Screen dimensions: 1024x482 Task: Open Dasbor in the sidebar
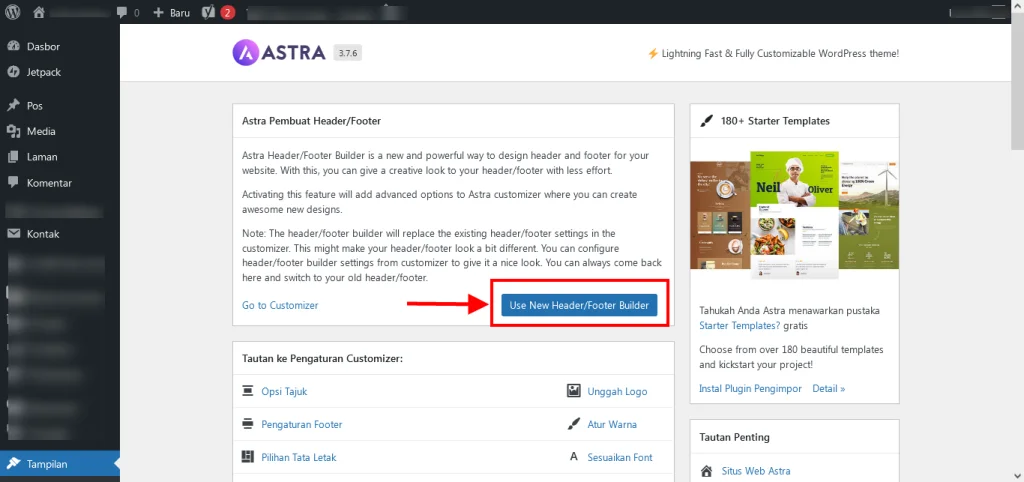43,46
